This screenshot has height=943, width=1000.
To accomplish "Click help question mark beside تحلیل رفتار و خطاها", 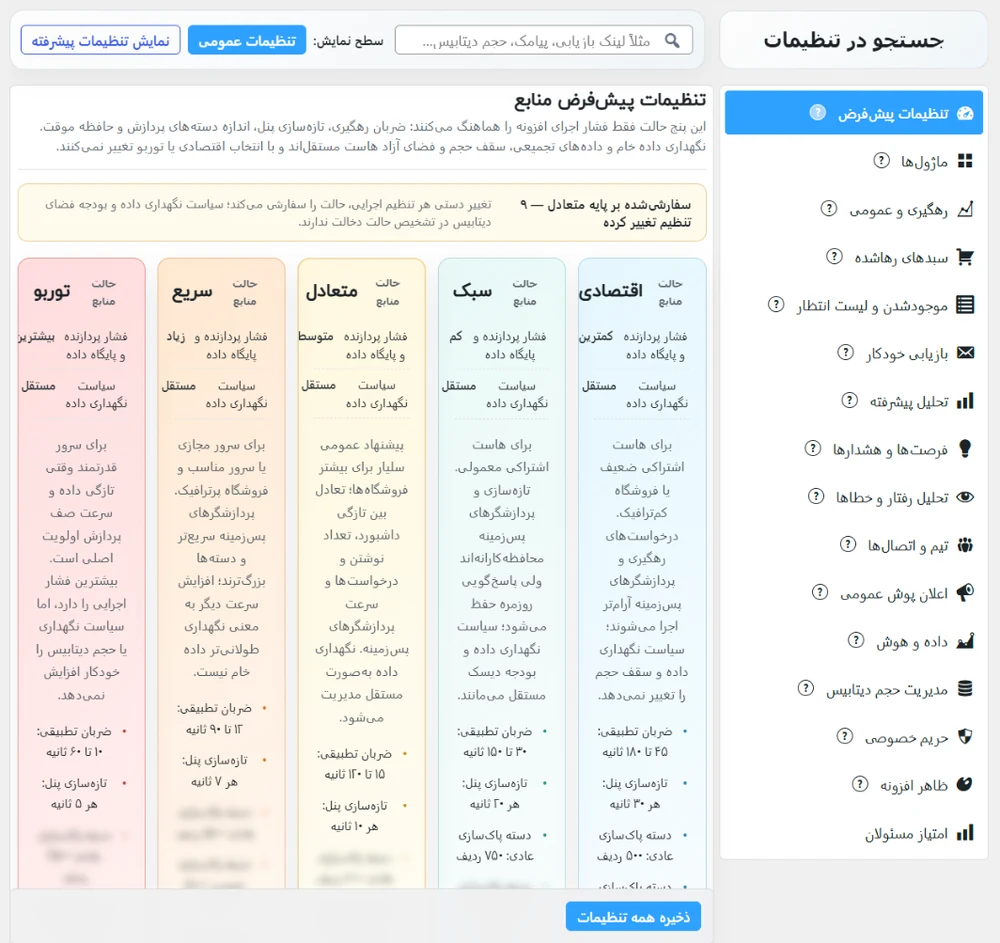I will 816,496.
